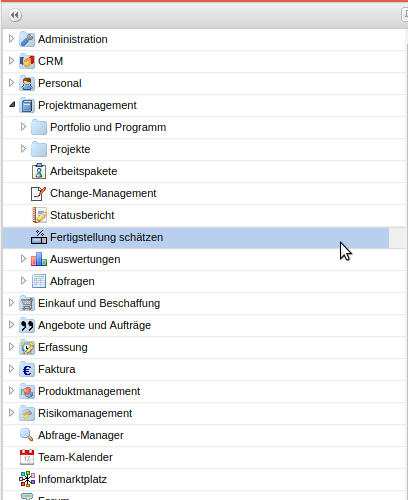This screenshot has width=408, height=500.
Task: Expand the Risikomanagement node arrow
Action: tap(11, 413)
